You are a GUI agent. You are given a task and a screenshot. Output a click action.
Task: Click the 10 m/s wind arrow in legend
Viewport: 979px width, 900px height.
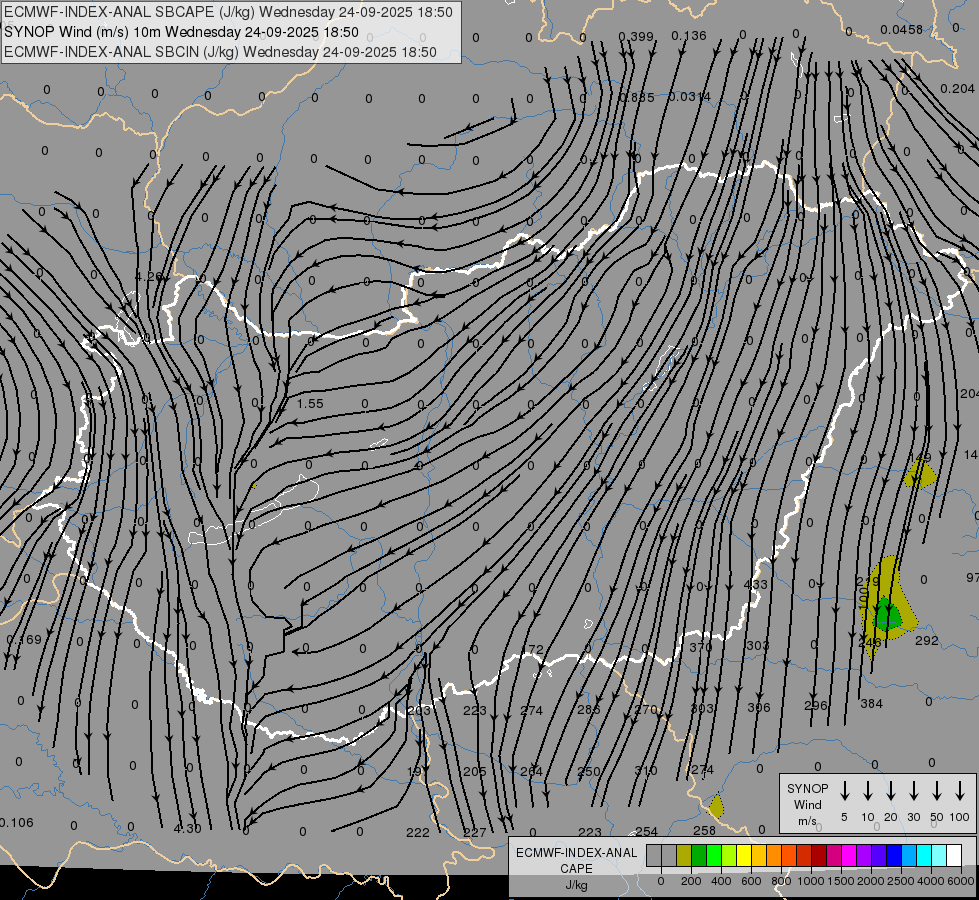(867, 791)
